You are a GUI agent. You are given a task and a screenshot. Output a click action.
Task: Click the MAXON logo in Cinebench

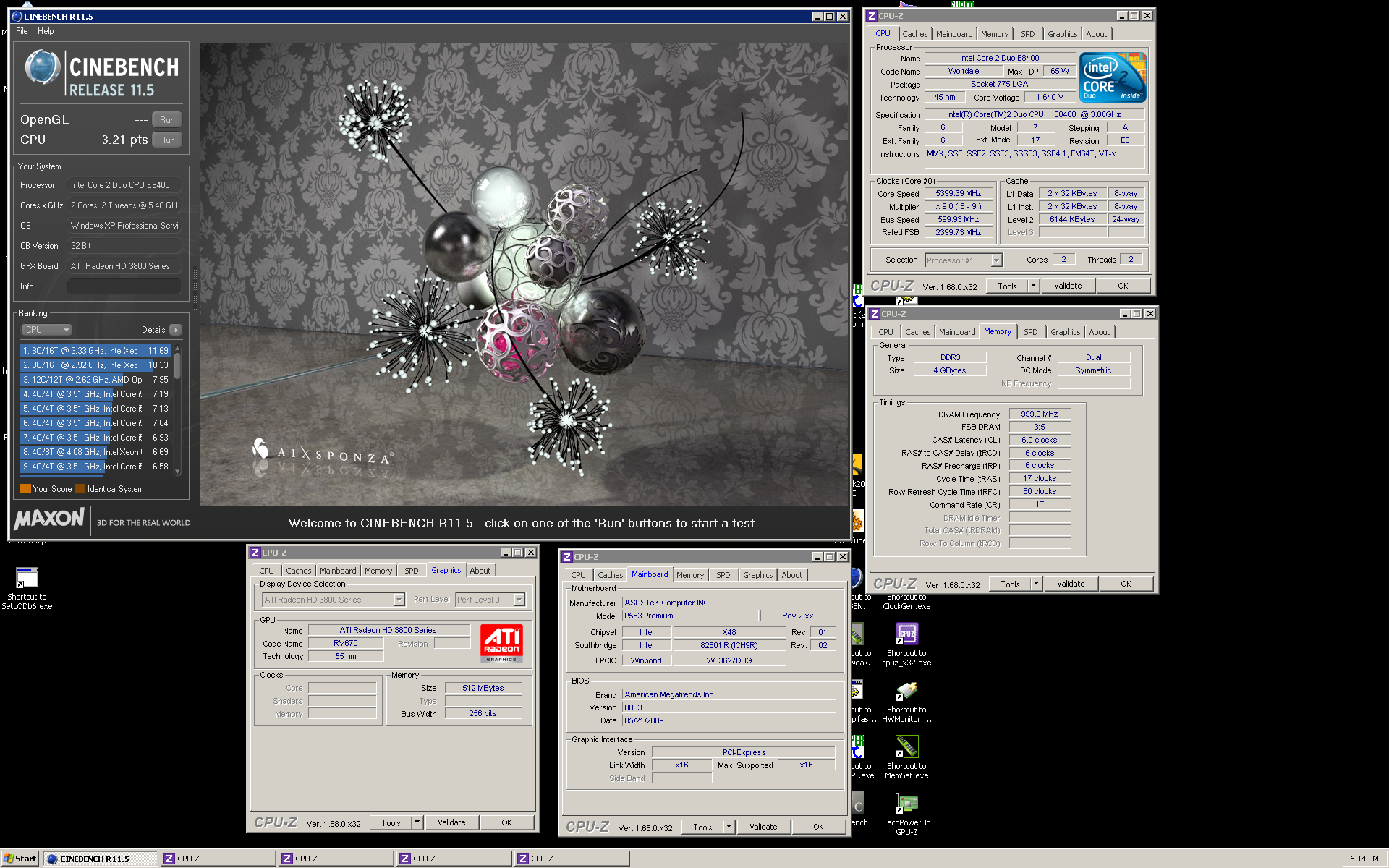pyautogui.click(x=49, y=519)
